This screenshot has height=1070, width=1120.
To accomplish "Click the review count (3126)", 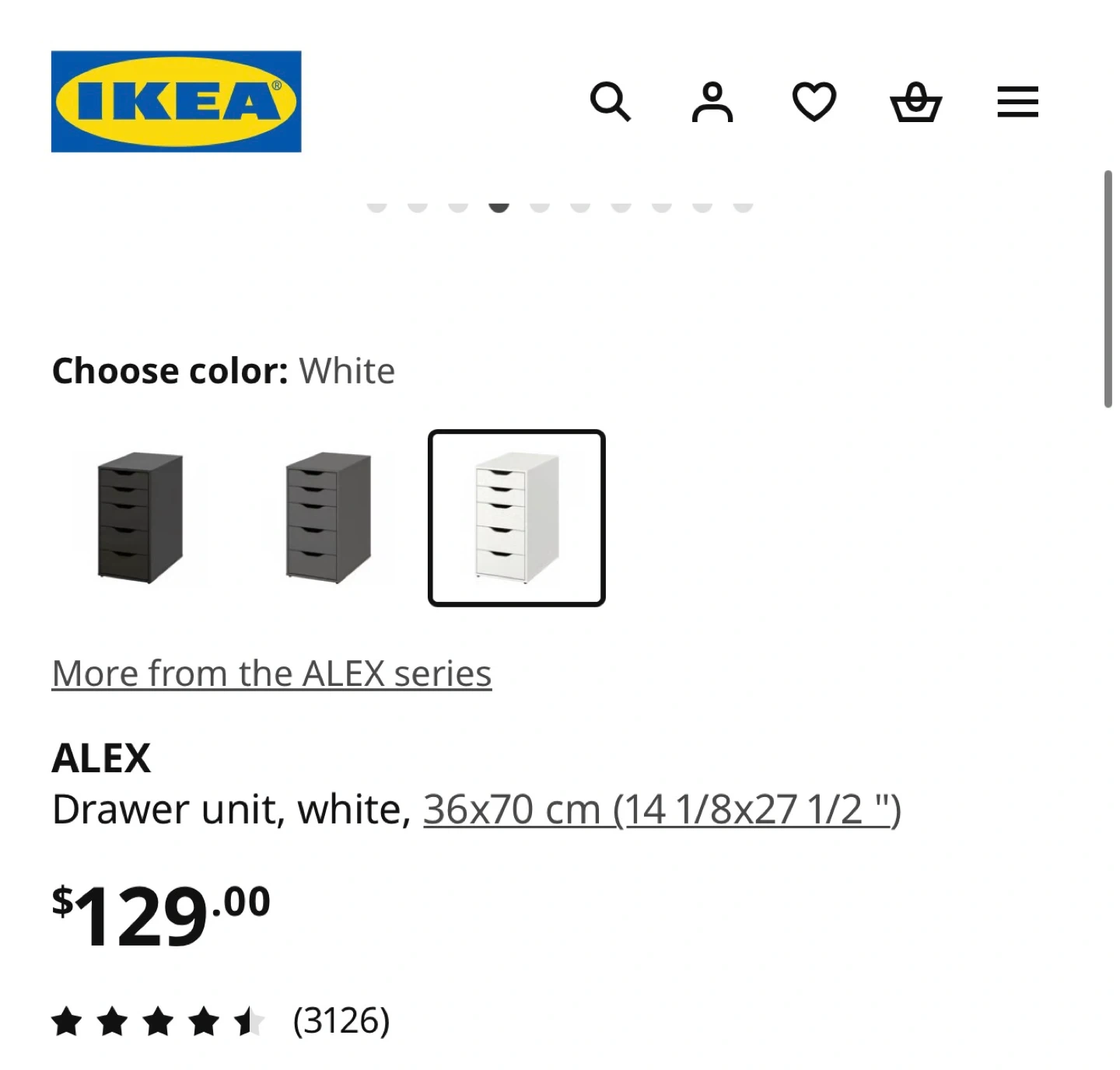I will (x=341, y=1021).
